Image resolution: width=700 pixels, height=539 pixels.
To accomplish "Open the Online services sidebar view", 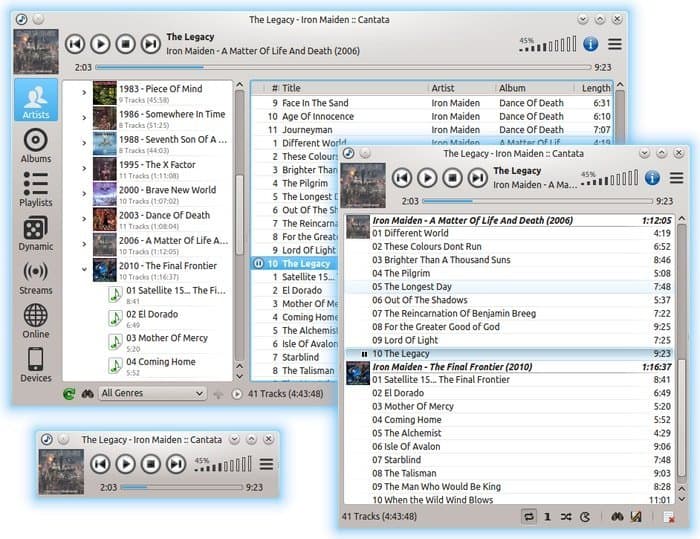I will pyautogui.click(x=36, y=321).
